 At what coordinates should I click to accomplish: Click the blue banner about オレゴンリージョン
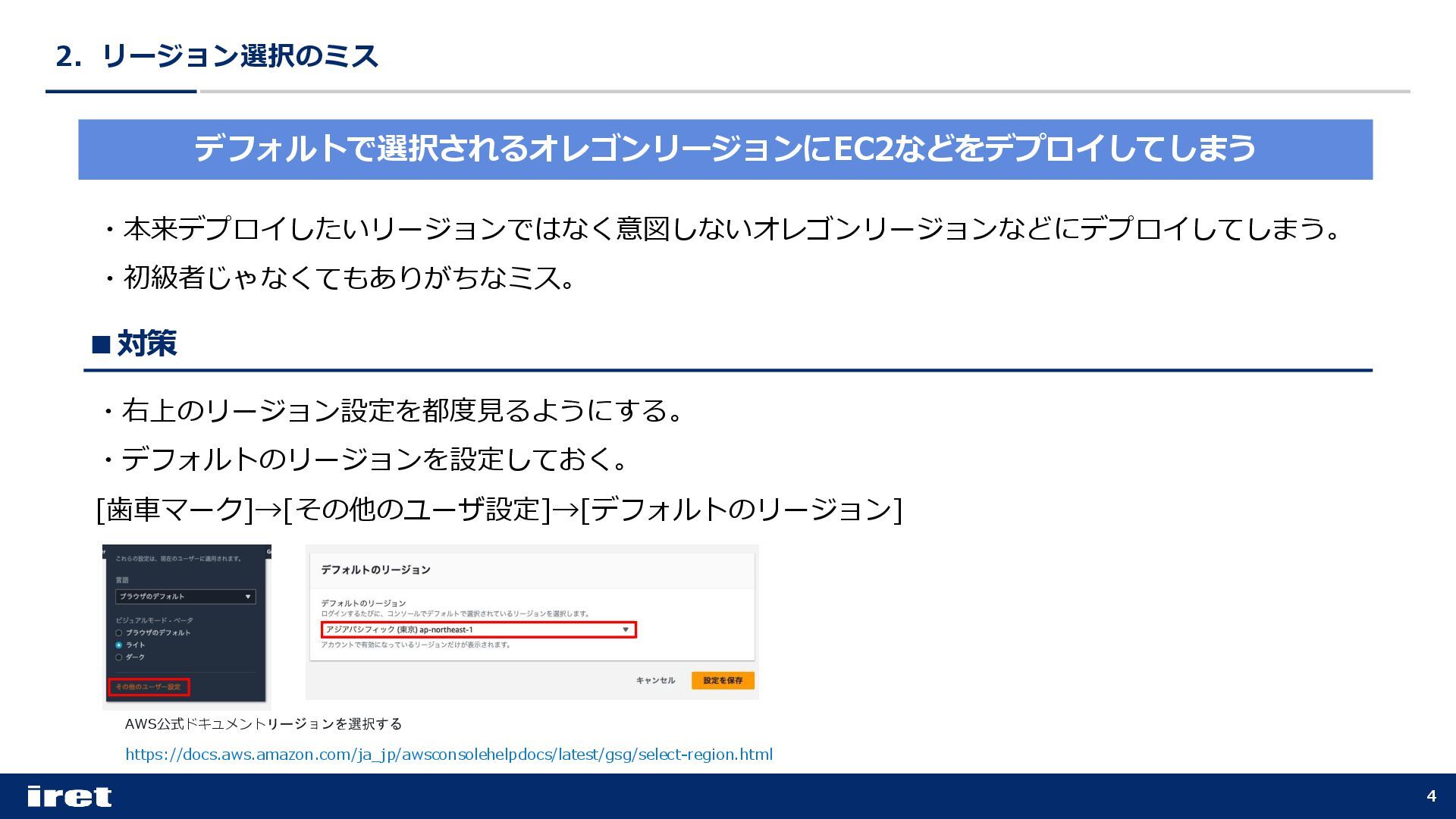[725, 149]
